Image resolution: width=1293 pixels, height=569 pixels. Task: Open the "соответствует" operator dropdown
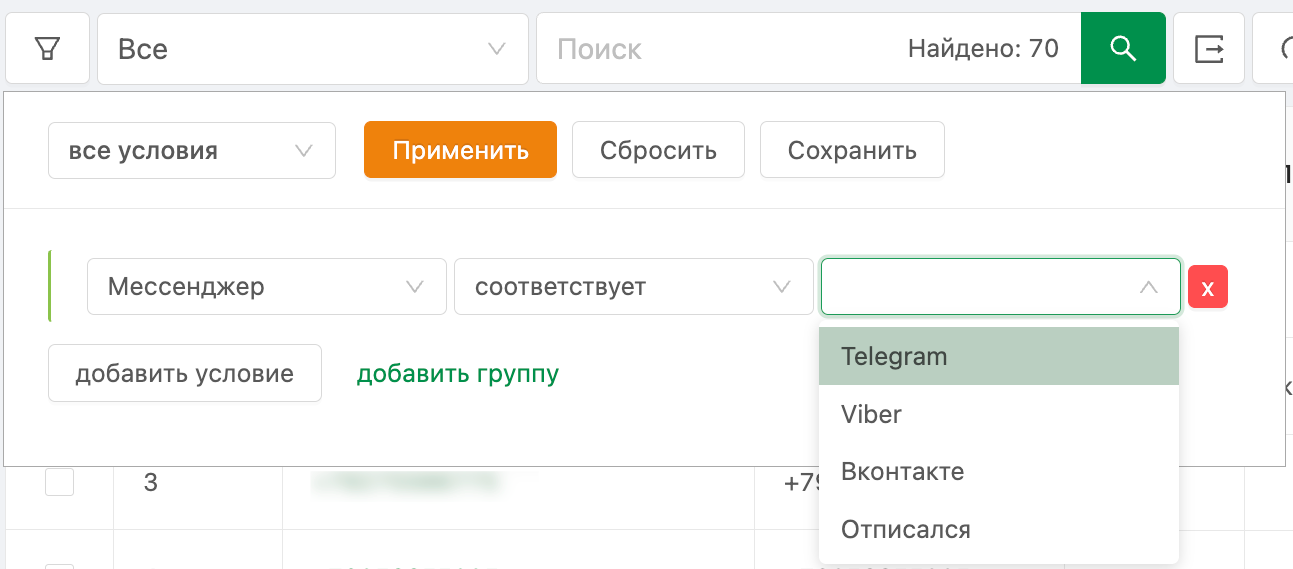click(x=634, y=287)
